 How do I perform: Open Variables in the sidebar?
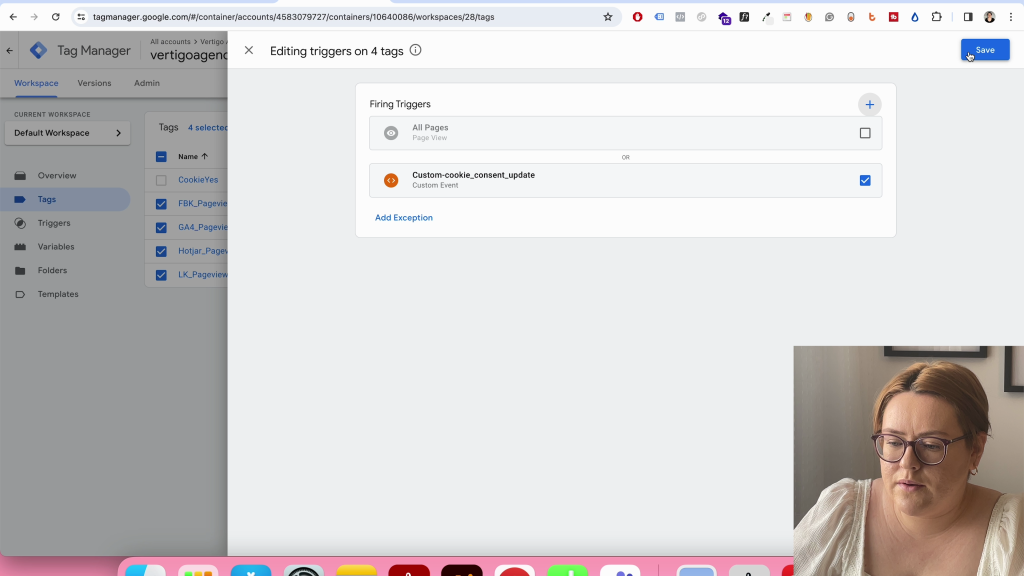56,247
